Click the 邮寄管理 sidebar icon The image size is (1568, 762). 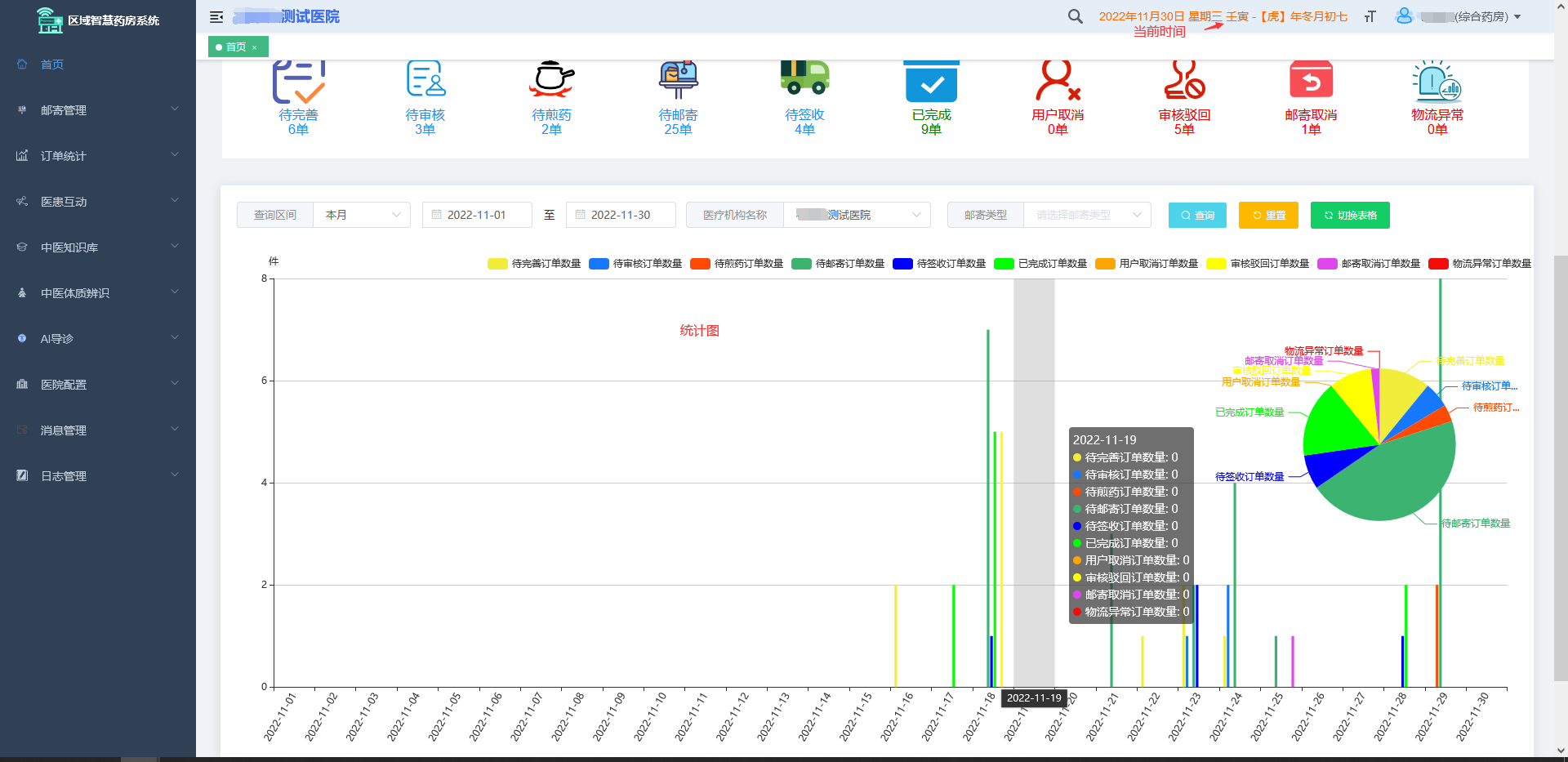point(22,109)
